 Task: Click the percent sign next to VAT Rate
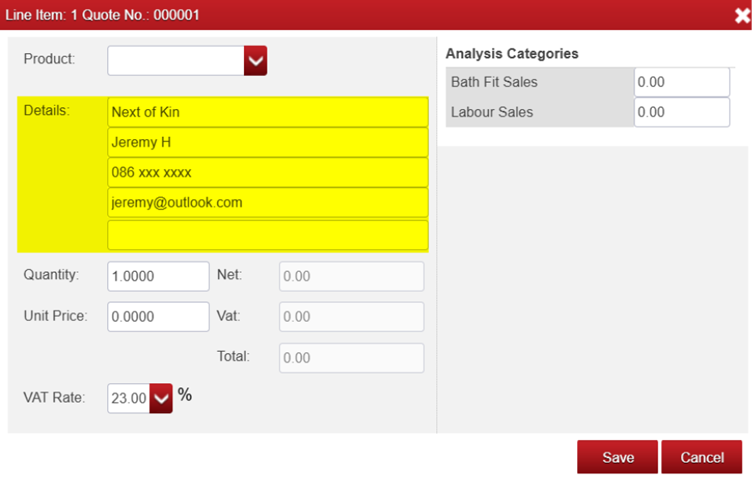point(185,395)
